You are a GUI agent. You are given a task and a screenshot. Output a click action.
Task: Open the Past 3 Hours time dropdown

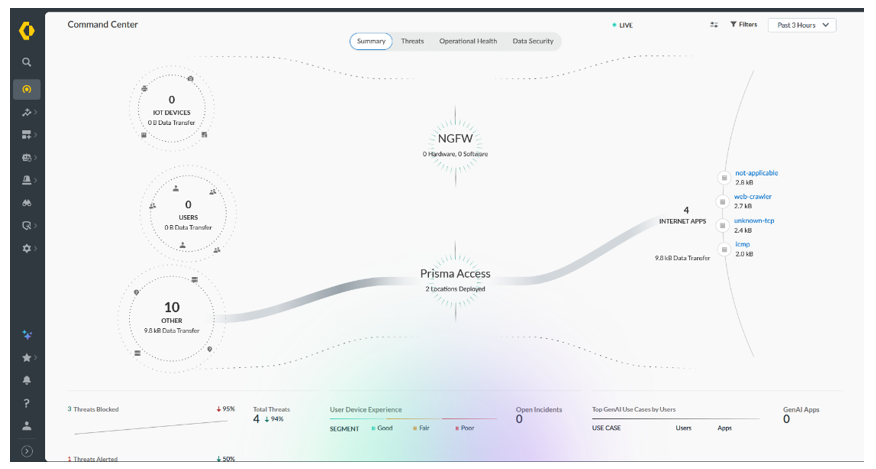point(802,25)
